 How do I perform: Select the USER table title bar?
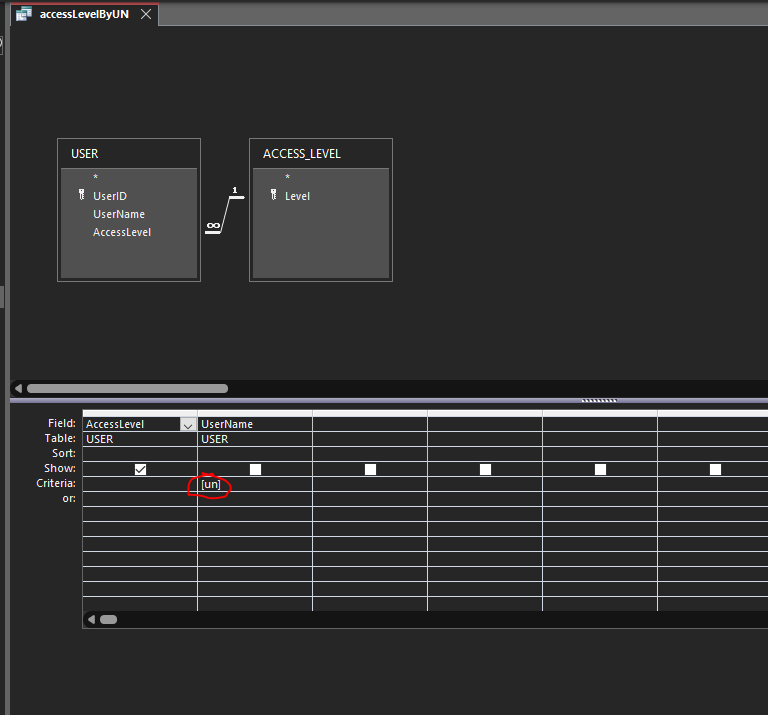129,154
